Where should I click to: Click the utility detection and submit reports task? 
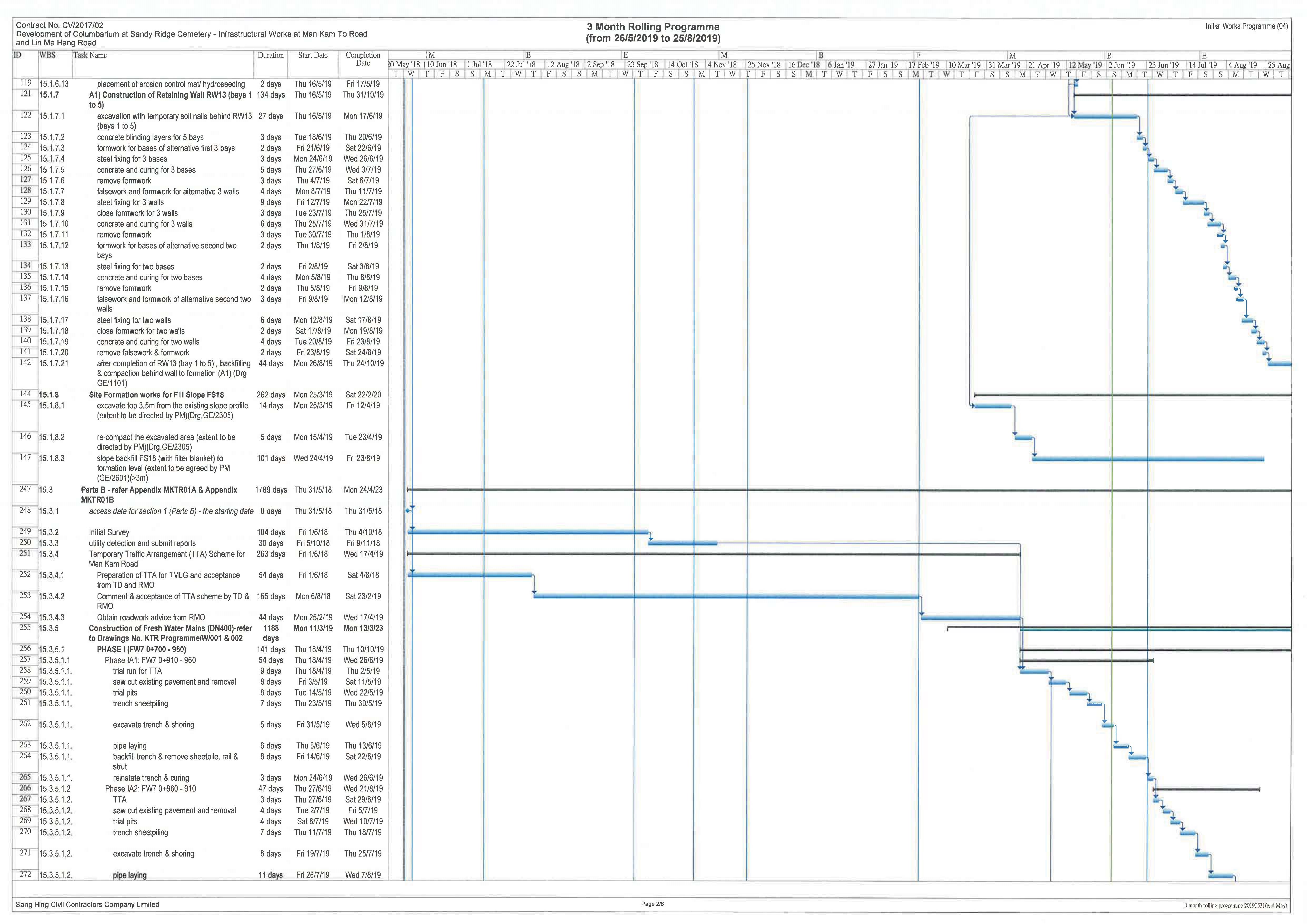tap(142, 543)
